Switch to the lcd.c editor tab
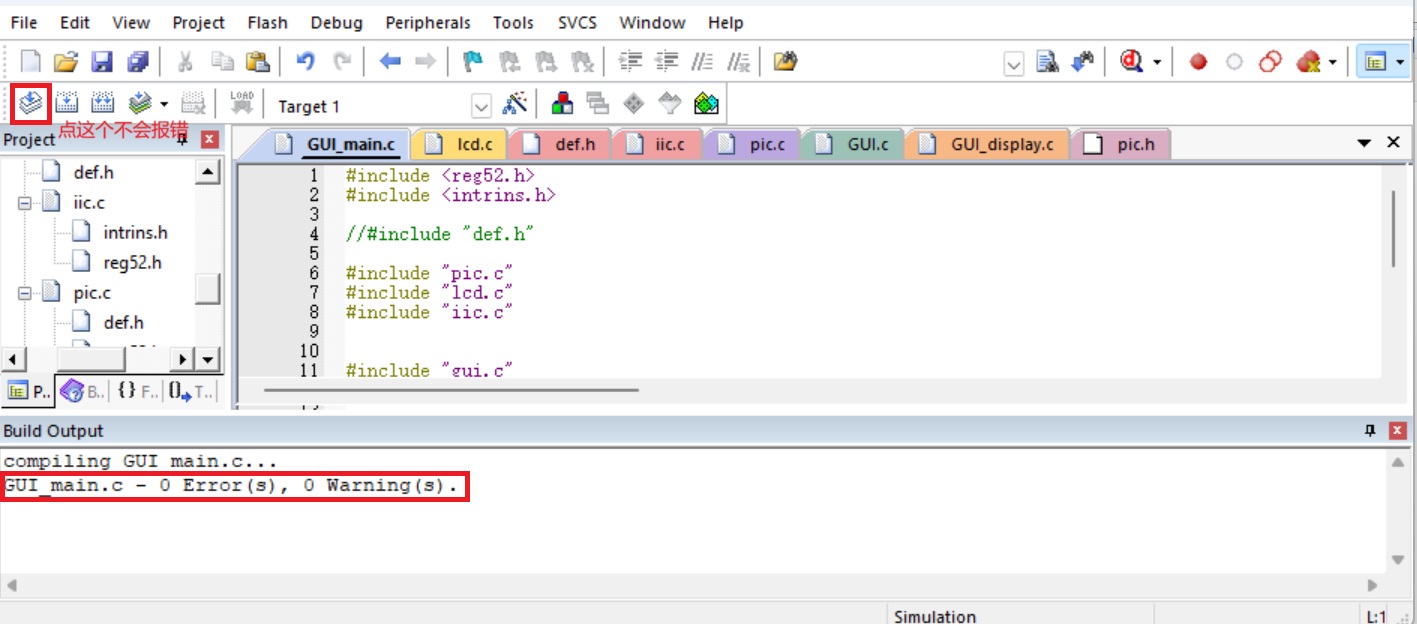The width and height of the screenshot is (1417, 624). pos(459,144)
